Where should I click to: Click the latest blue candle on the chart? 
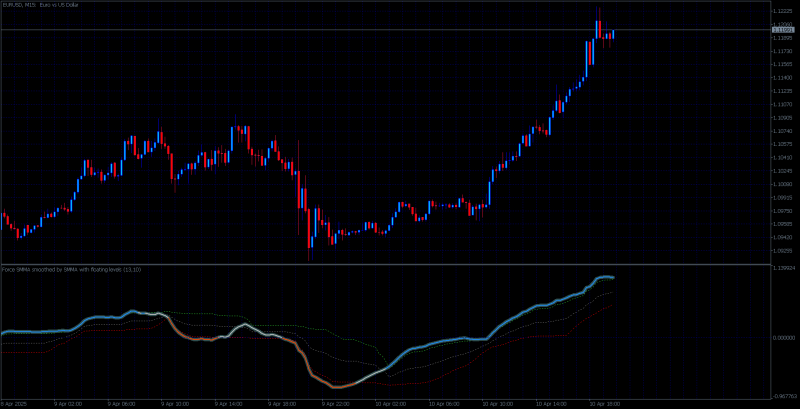pyautogui.click(x=613, y=34)
